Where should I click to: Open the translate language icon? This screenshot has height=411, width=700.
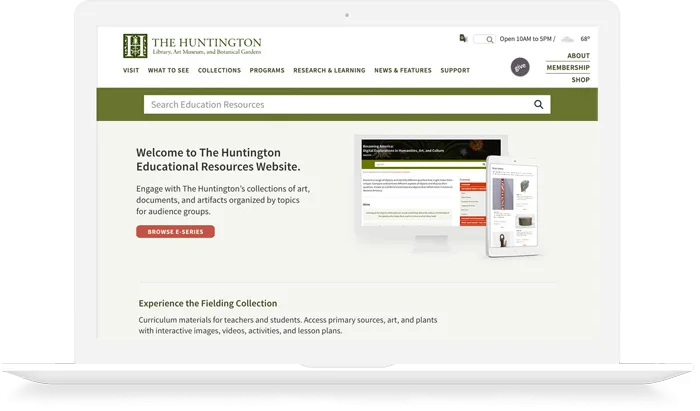coord(463,38)
